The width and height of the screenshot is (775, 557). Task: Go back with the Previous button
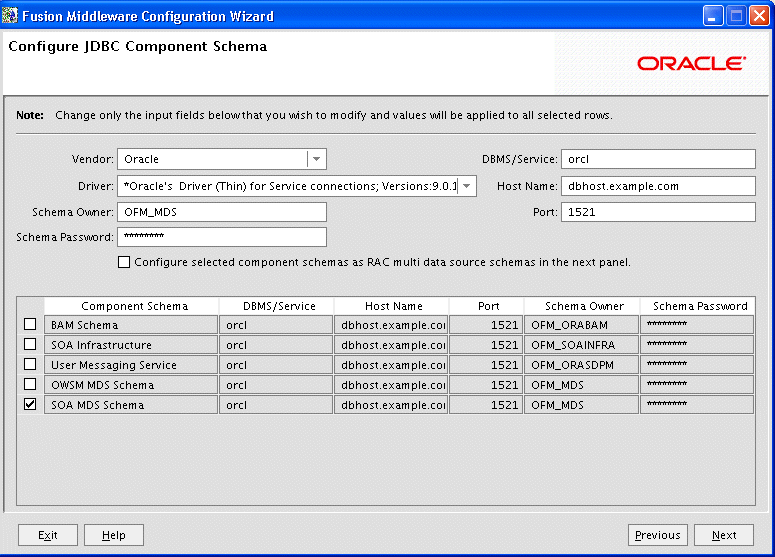pyautogui.click(x=657, y=535)
